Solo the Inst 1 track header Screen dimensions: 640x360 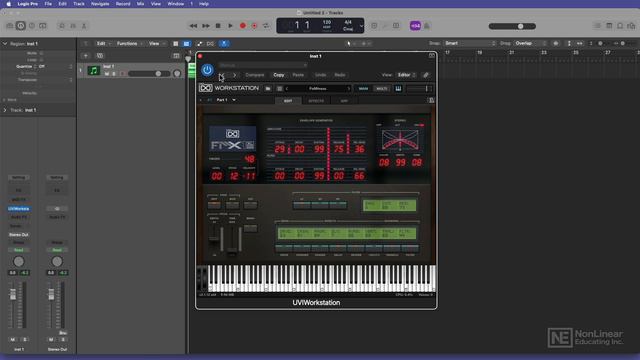(x=114, y=74)
